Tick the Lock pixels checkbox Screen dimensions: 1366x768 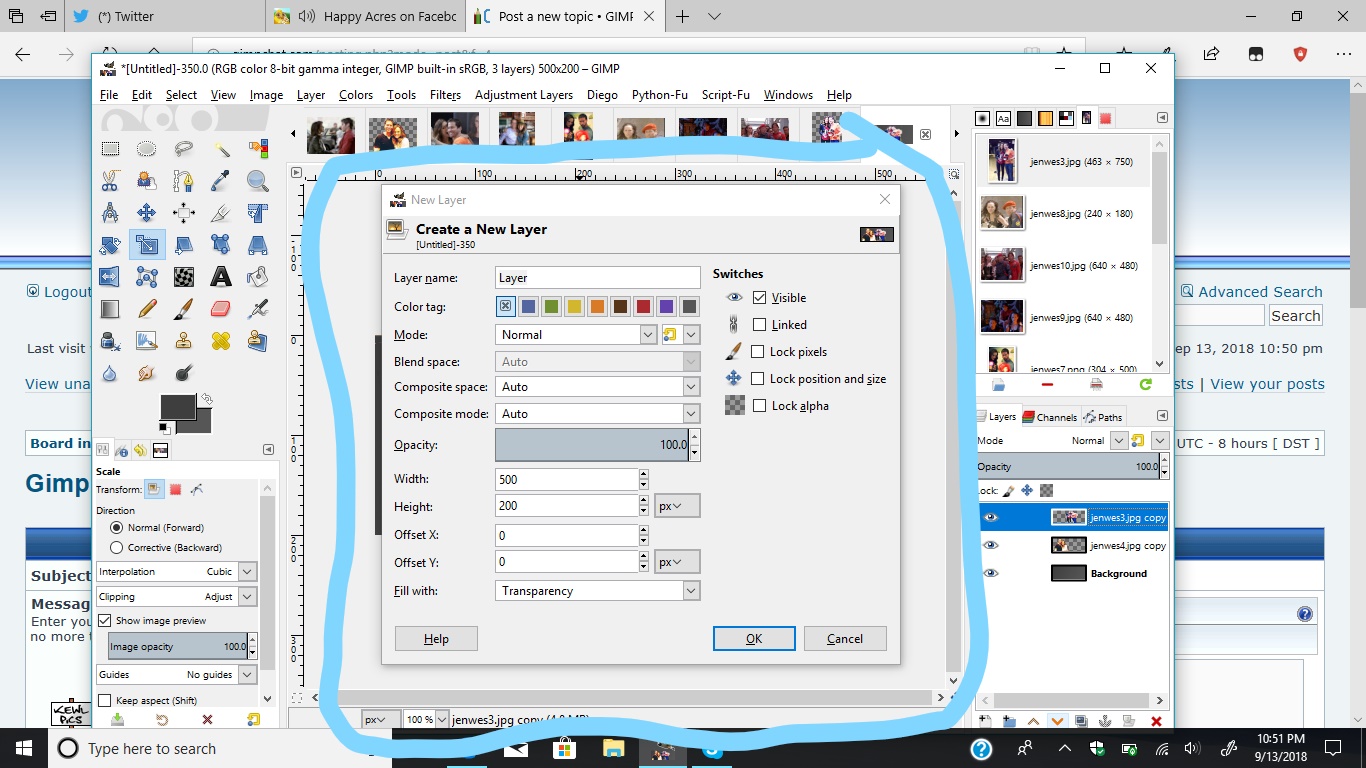(758, 352)
